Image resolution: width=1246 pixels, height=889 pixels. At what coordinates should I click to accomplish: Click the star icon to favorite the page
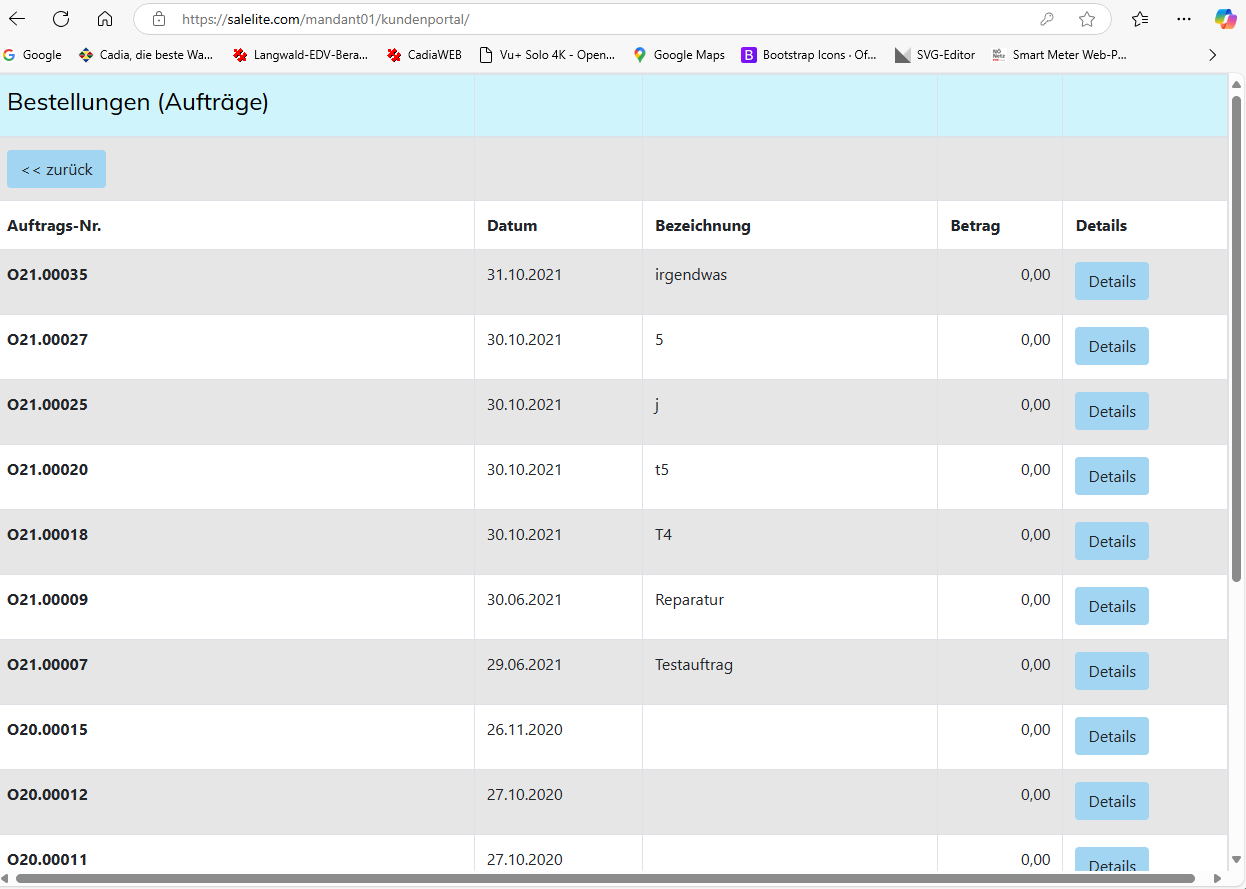pyautogui.click(x=1087, y=19)
